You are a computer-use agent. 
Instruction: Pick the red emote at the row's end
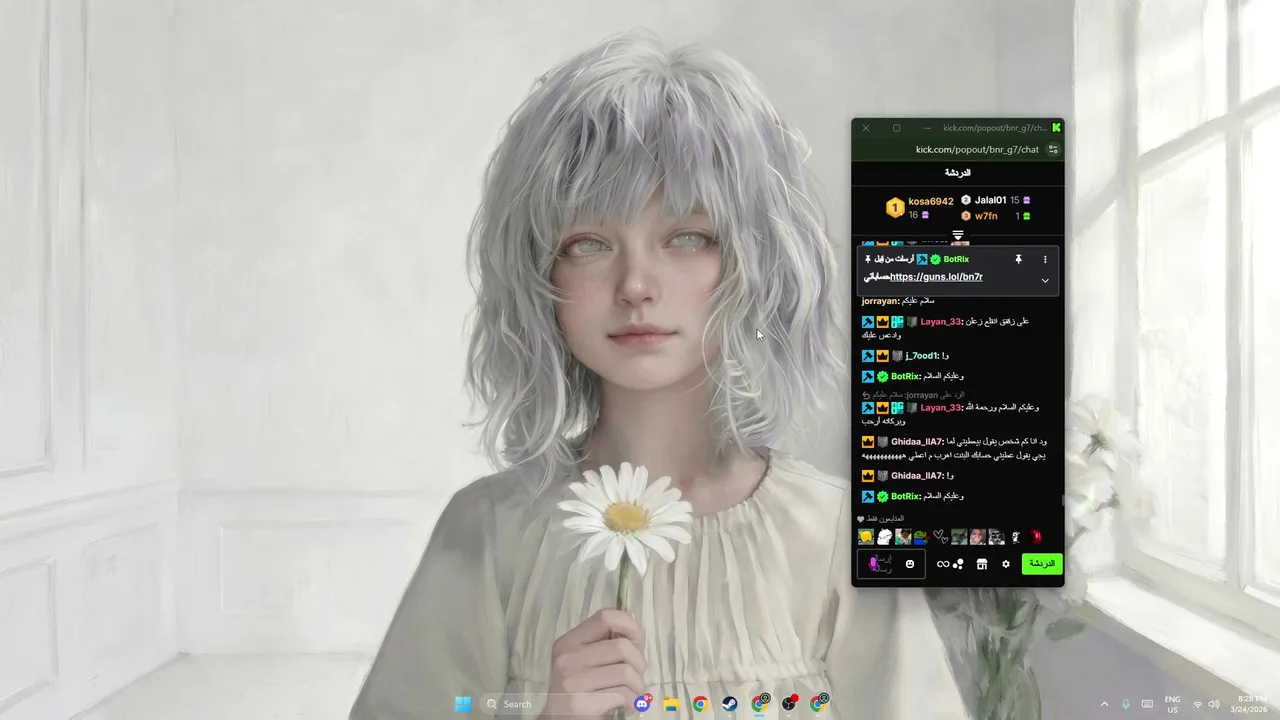pyautogui.click(x=1036, y=537)
